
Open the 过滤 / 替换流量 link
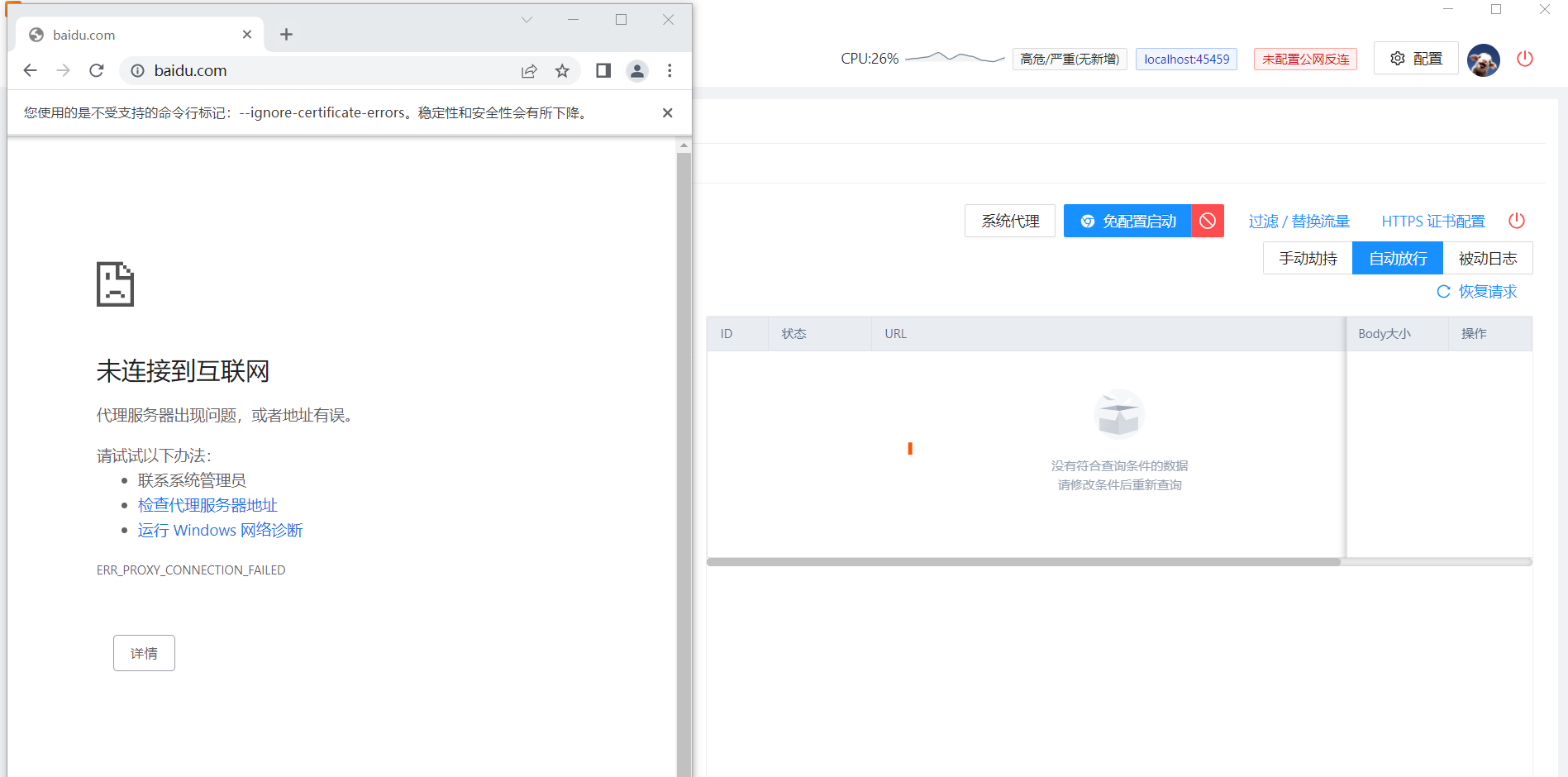pyautogui.click(x=1299, y=221)
